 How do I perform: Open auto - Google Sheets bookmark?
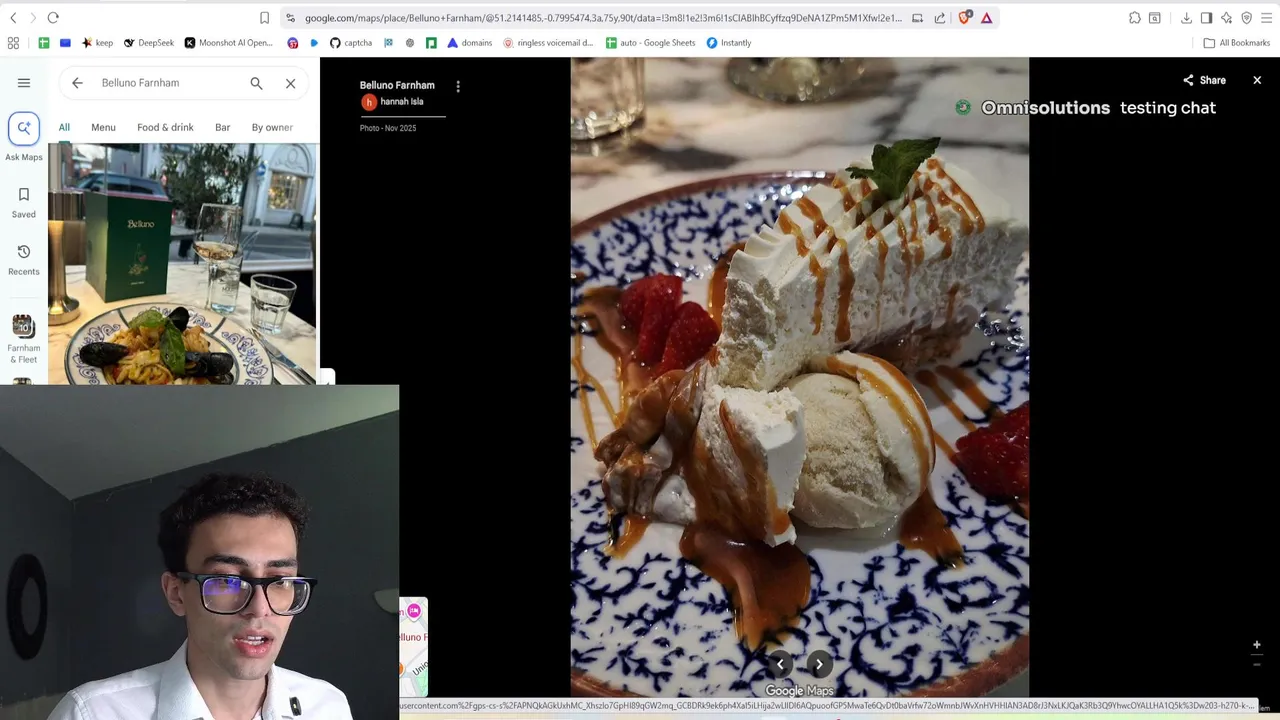pos(650,43)
